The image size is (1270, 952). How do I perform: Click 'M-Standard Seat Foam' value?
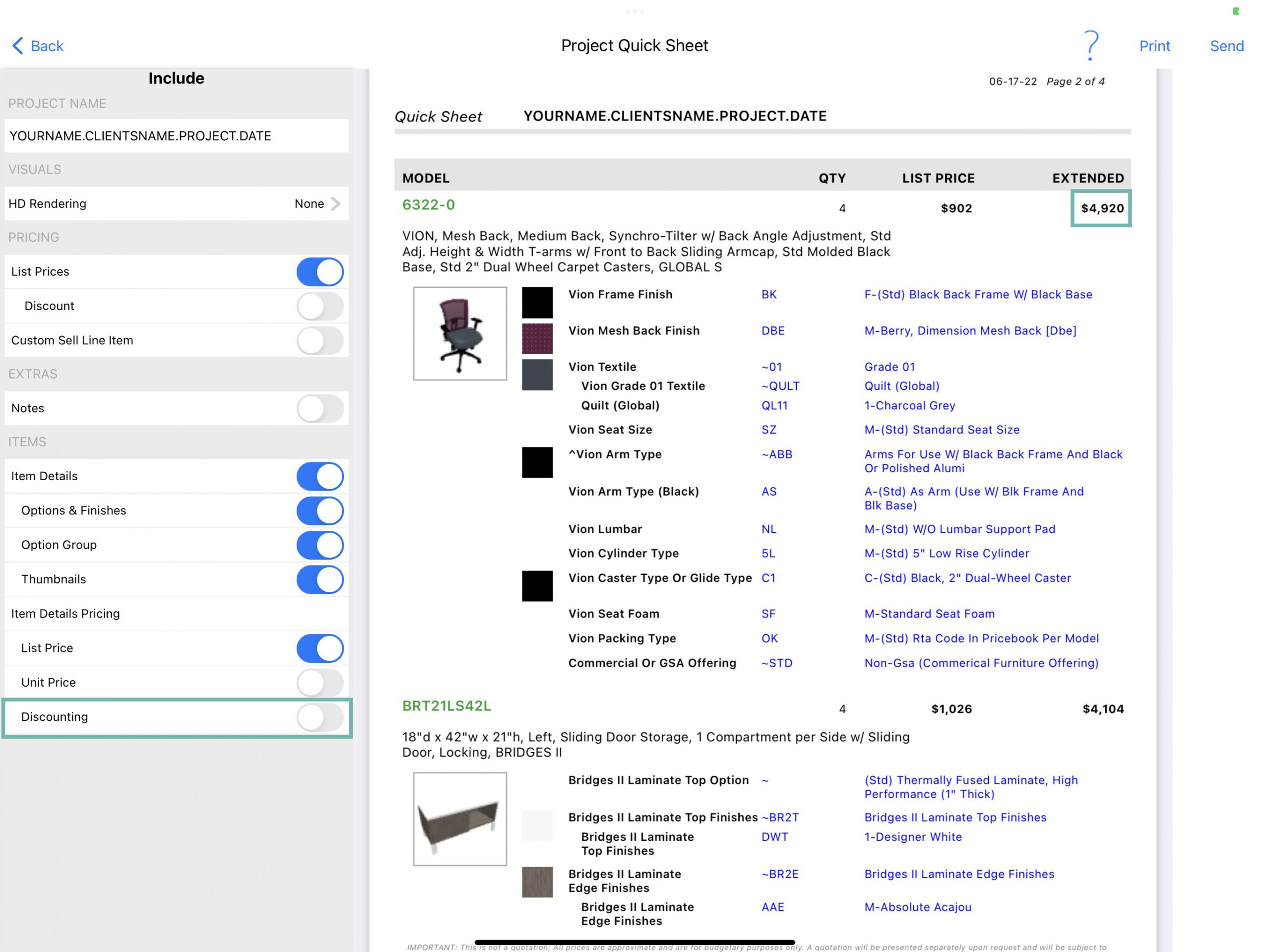(929, 613)
